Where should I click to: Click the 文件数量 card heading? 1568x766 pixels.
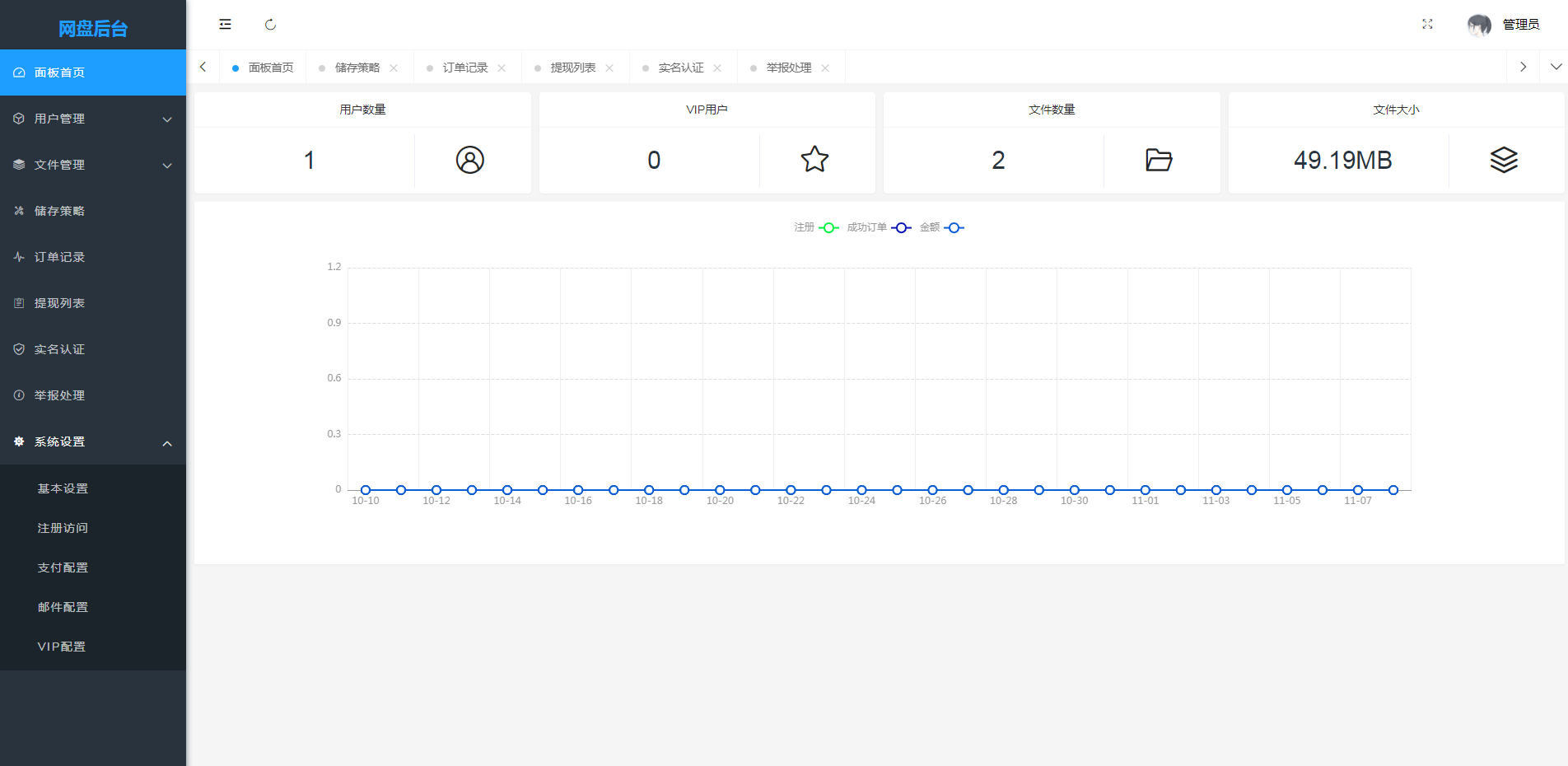click(1052, 110)
